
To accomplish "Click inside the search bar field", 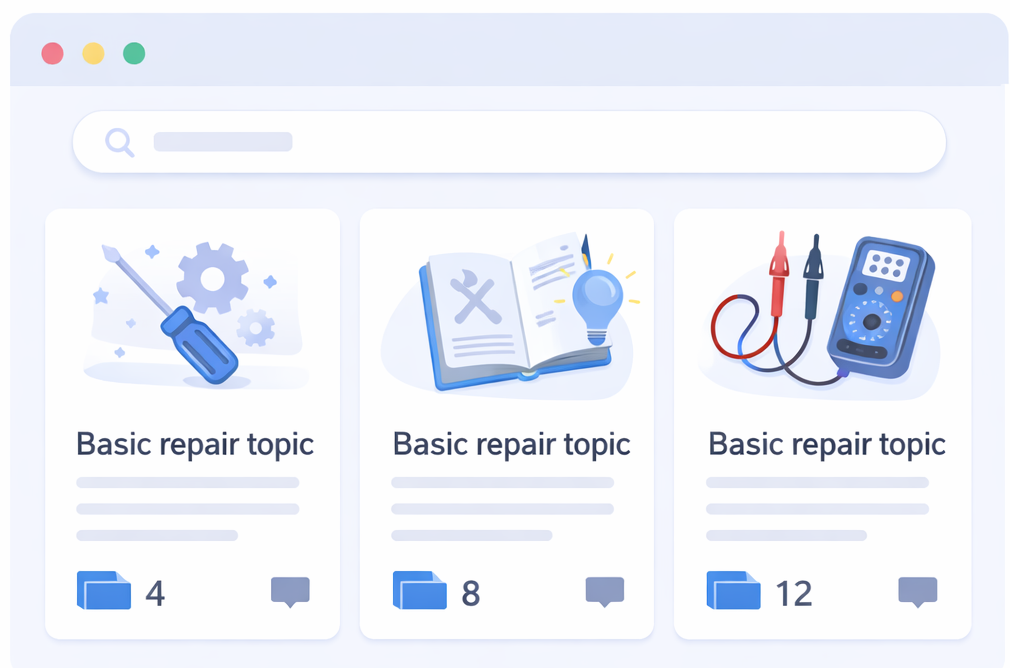I will 520,142.
